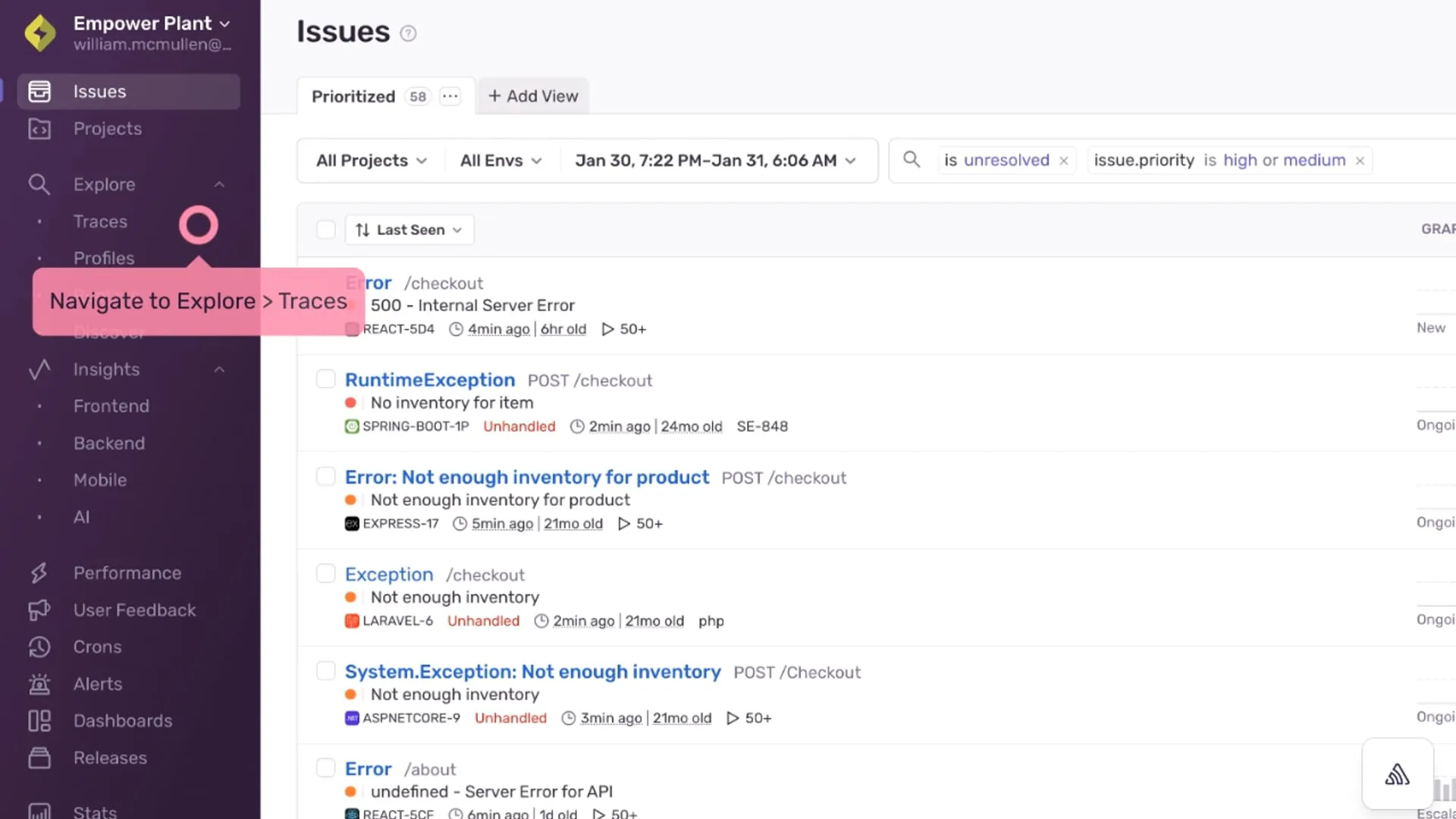Open the Empower Plant organization dropdown

pos(152,24)
